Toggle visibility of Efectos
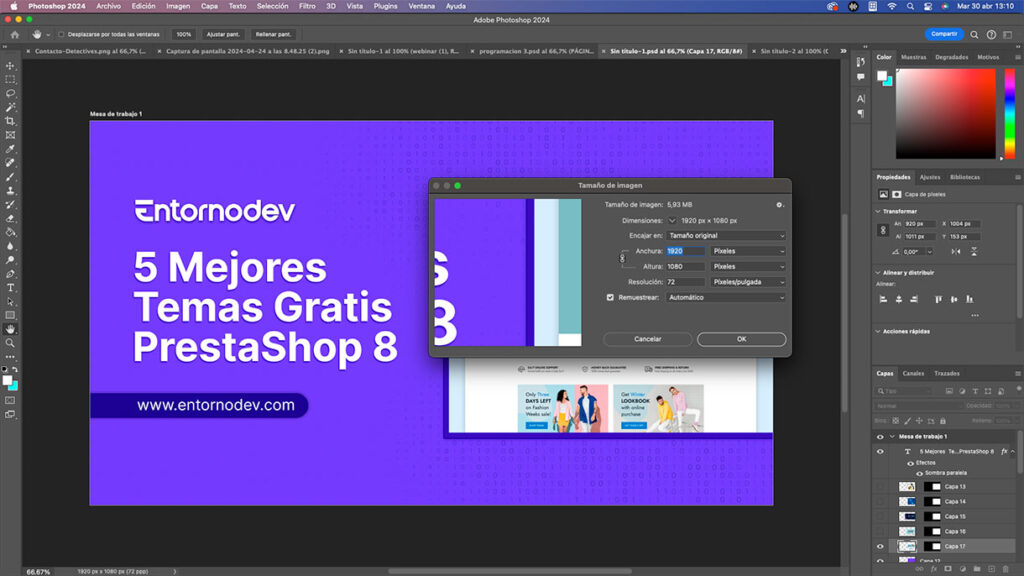Viewport: 1024px width, 576px height. pos(910,463)
